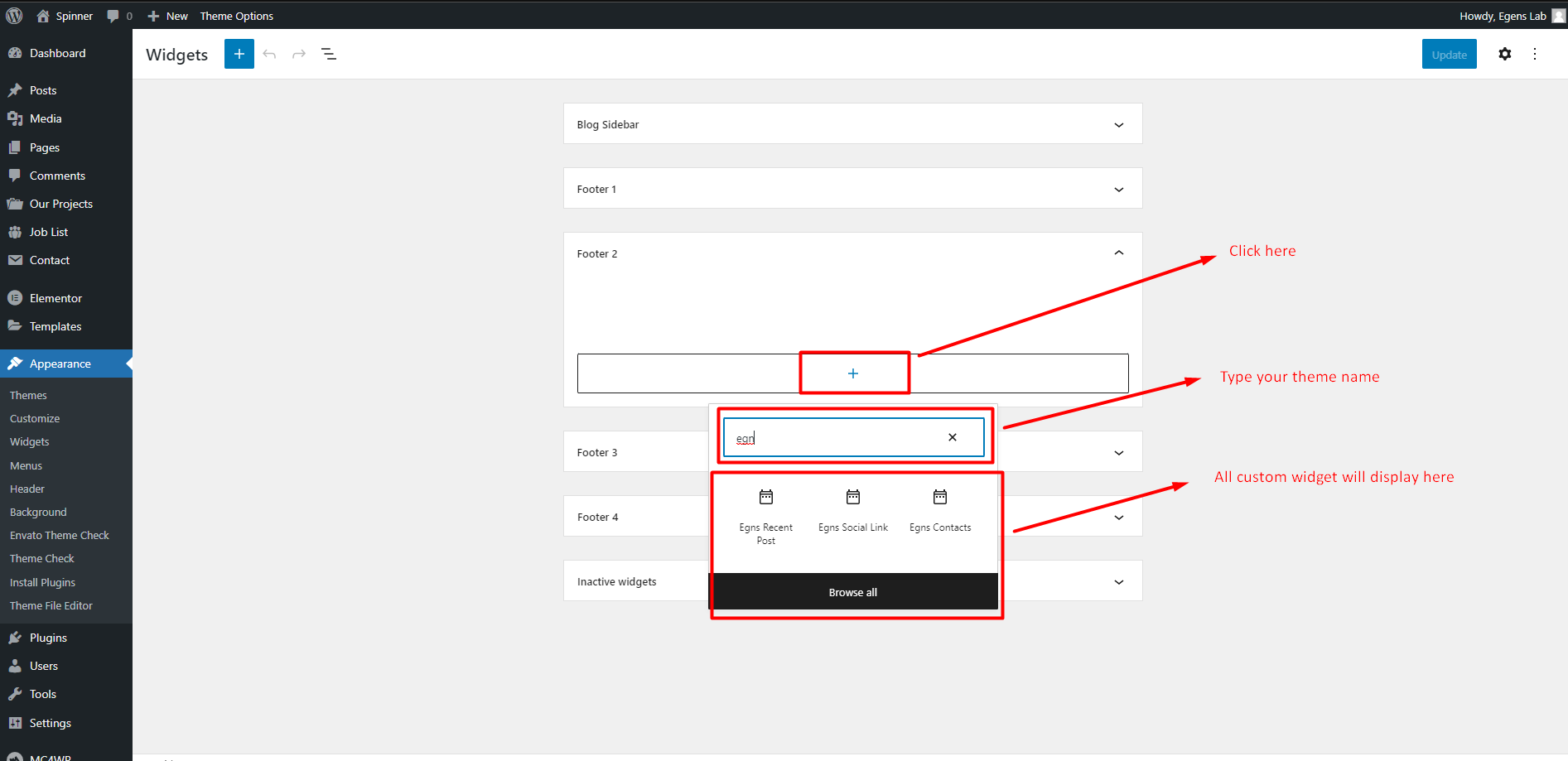Click the plus add block in Footer 2
Screen dimensions: 1568x761
tap(853, 373)
